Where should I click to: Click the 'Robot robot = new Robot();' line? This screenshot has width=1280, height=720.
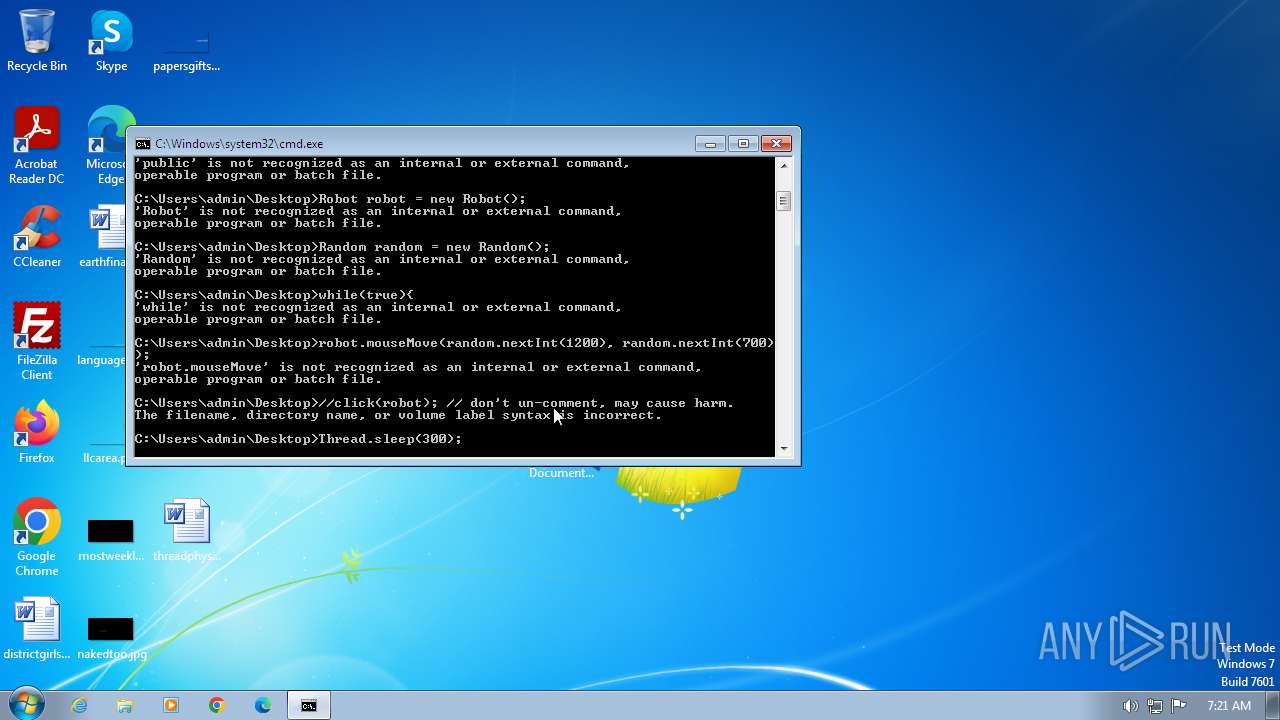pyautogui.click(x=330, y=199)
